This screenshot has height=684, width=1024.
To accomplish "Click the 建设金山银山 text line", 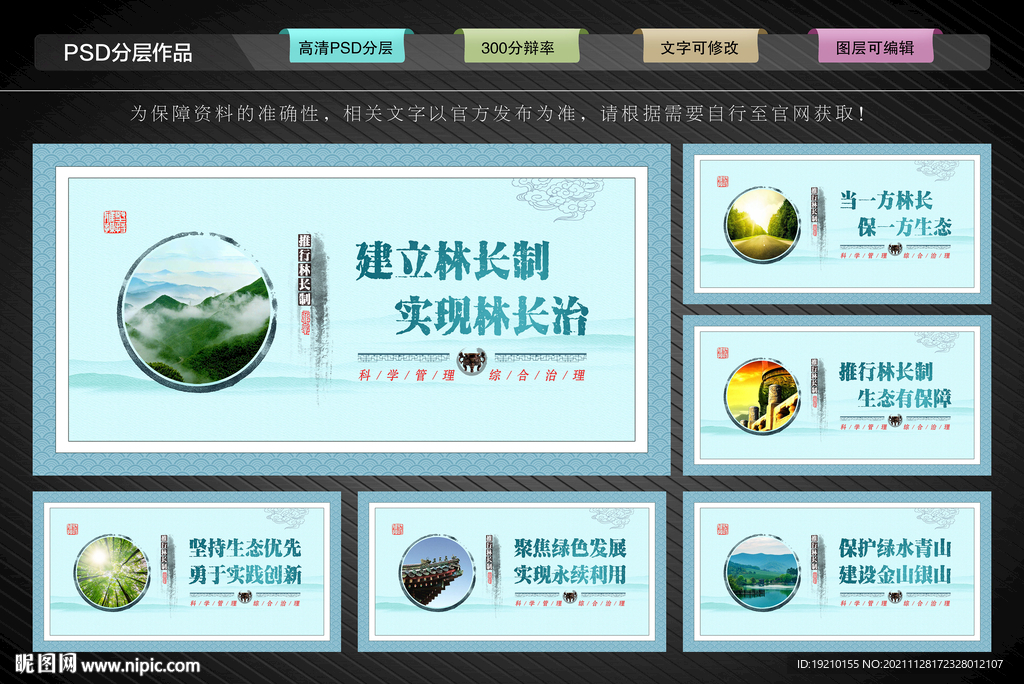I will (895, 575).
